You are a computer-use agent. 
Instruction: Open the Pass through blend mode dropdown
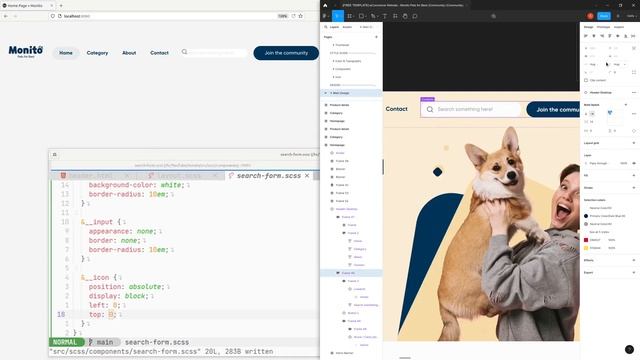click(598, 163)
